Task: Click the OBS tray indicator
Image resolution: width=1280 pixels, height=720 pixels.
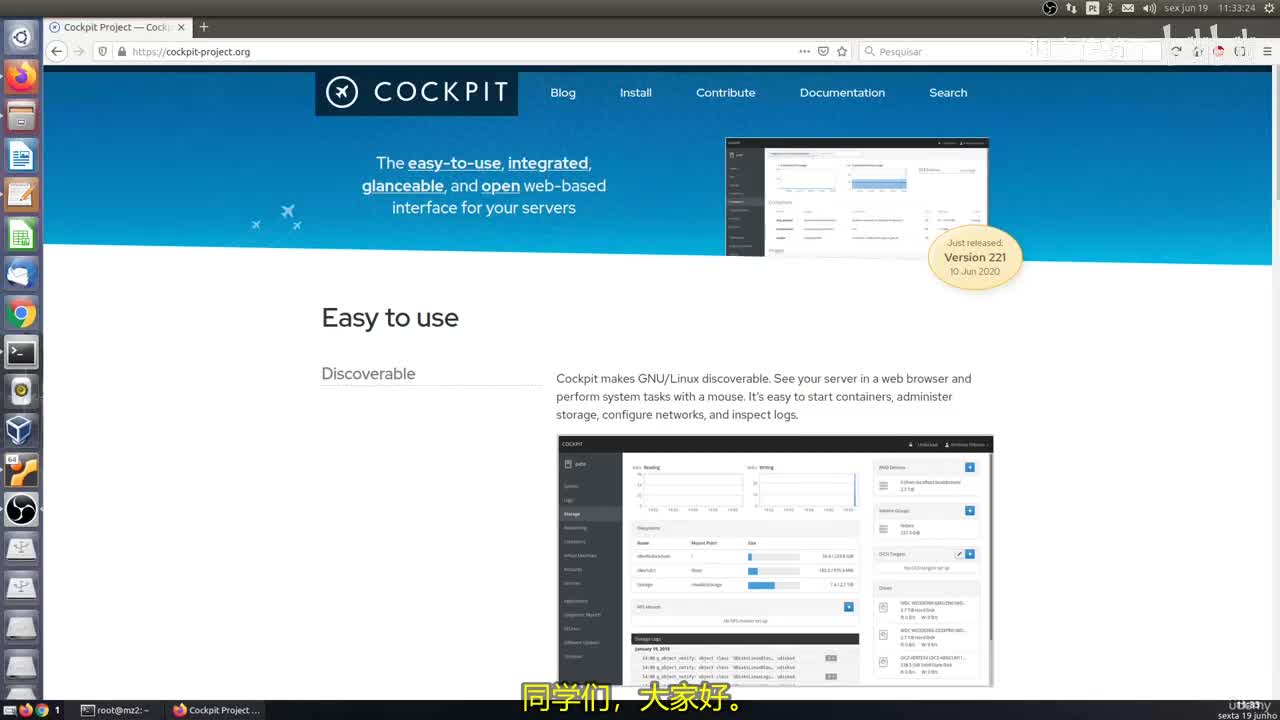Action: 1050,8
